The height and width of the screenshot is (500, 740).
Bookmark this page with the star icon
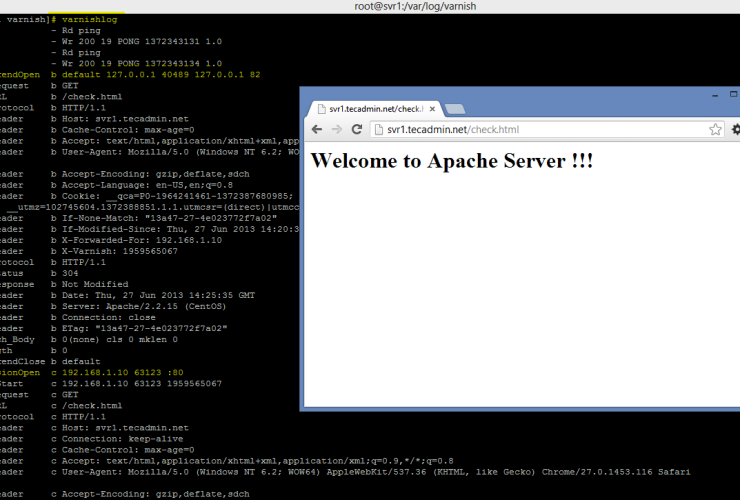pos(715,129)
